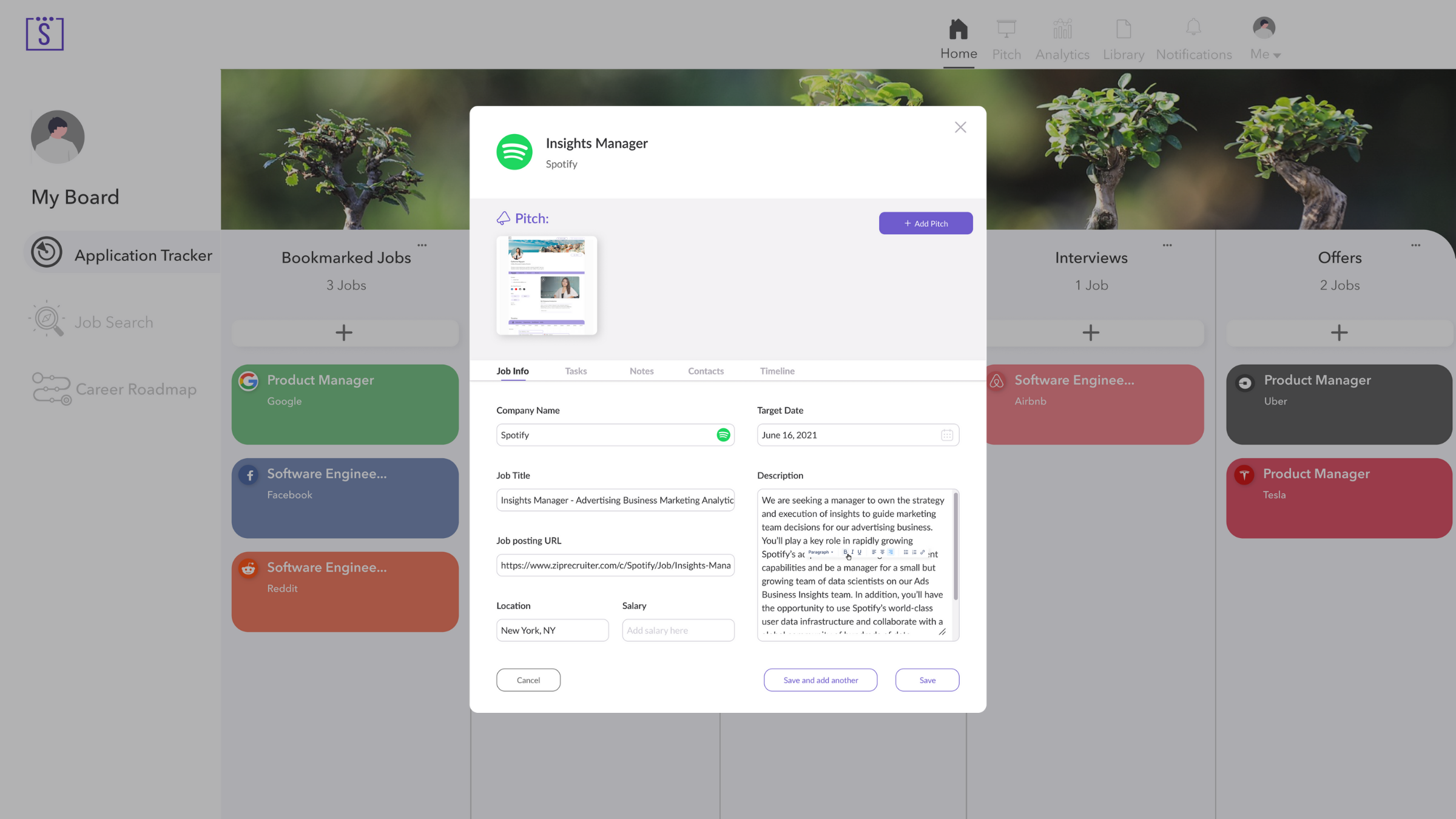Open Analytics from the top bar
1456x819 pixels.
(x=1062, y=29)
